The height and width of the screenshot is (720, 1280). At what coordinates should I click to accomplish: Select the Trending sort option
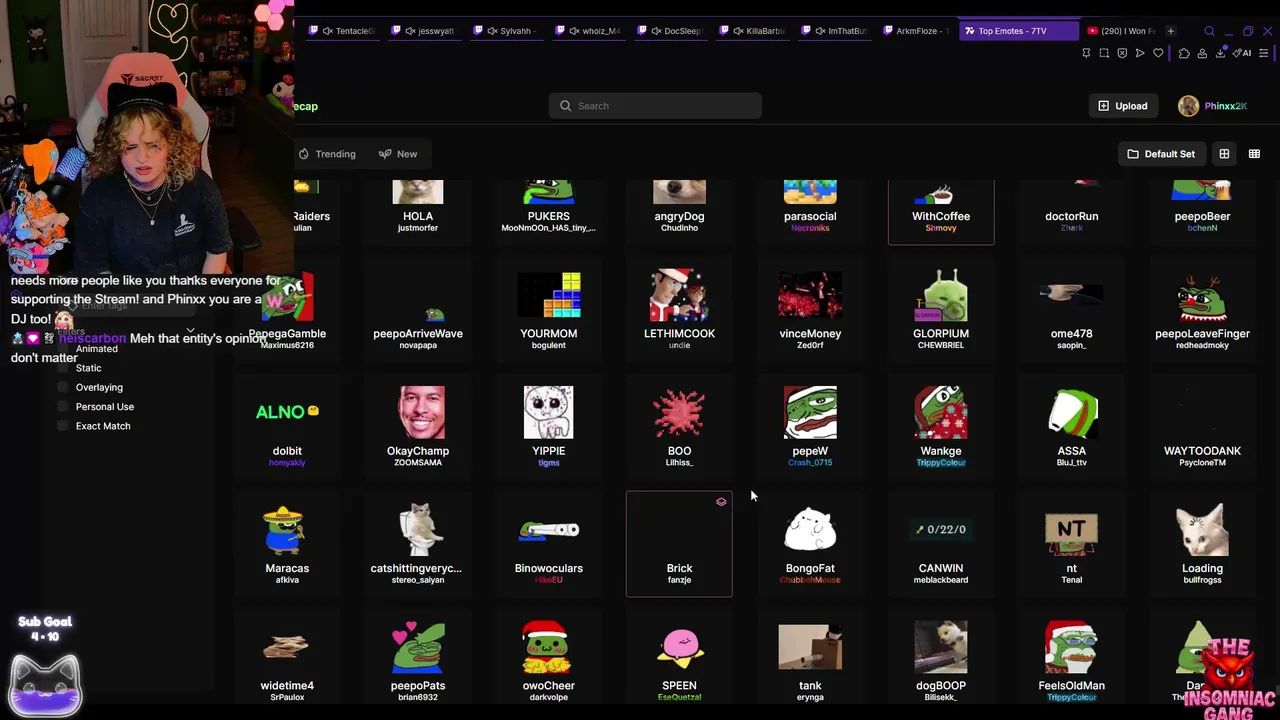tap(327, 154)
